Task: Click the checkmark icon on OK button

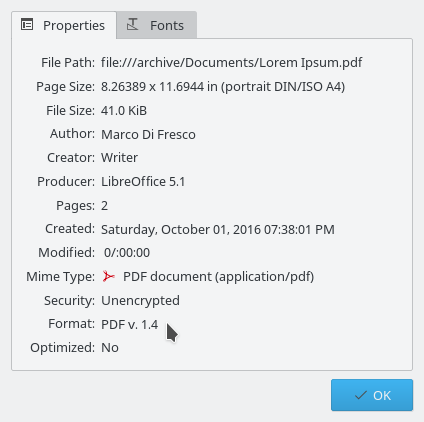Action: tap(361, 395)
